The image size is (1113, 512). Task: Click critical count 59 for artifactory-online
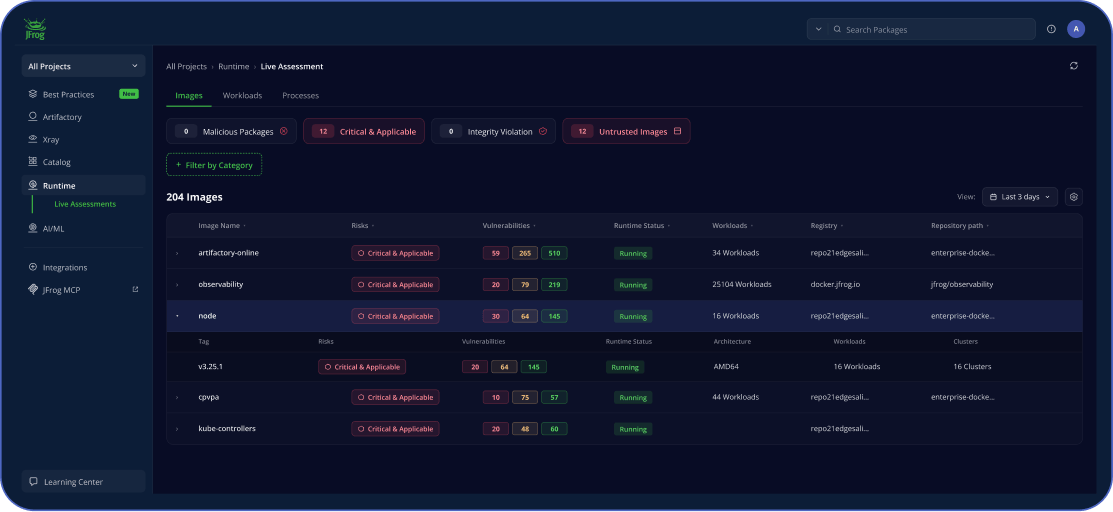tap(495, 254)
